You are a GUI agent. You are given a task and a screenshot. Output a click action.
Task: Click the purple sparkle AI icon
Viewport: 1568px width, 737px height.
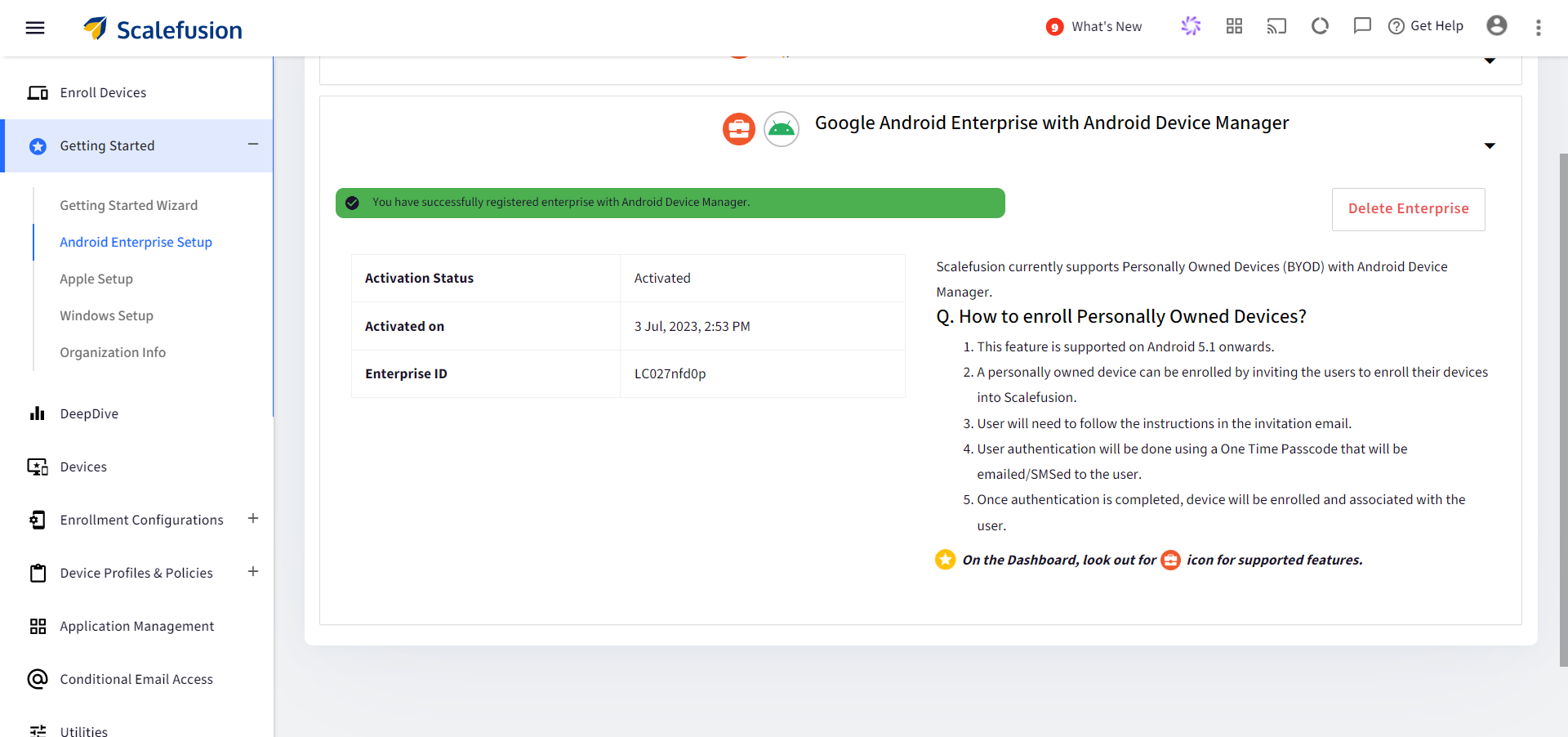click(1191, 26)
